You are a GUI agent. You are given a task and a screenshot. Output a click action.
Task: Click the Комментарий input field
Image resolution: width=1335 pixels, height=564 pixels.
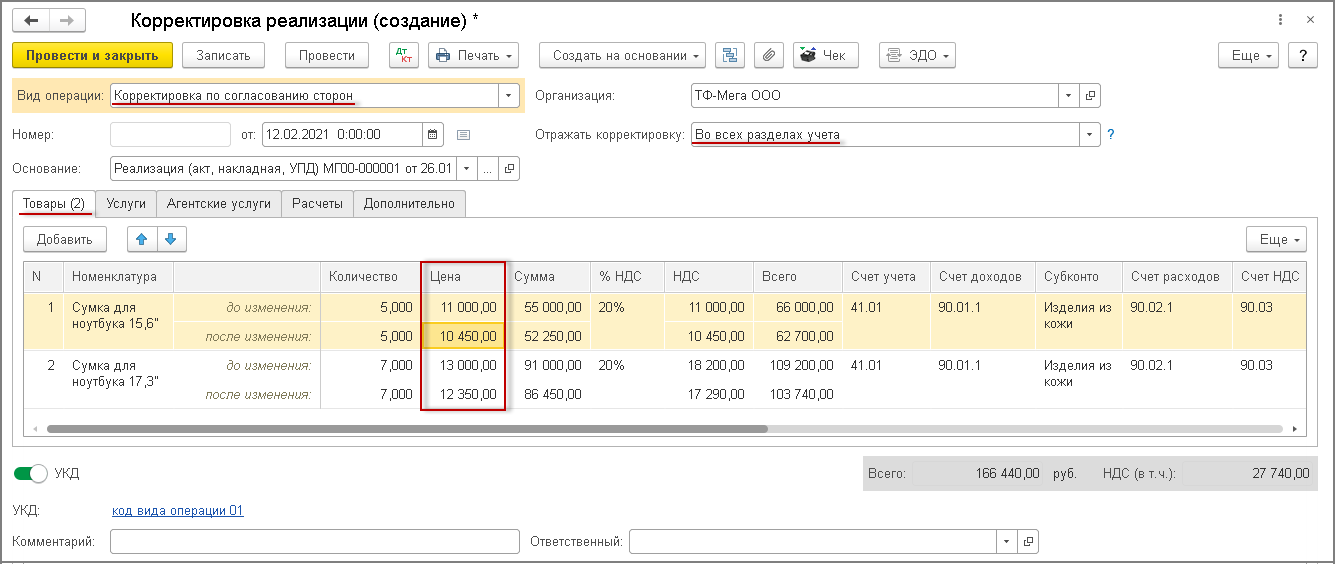315,542
